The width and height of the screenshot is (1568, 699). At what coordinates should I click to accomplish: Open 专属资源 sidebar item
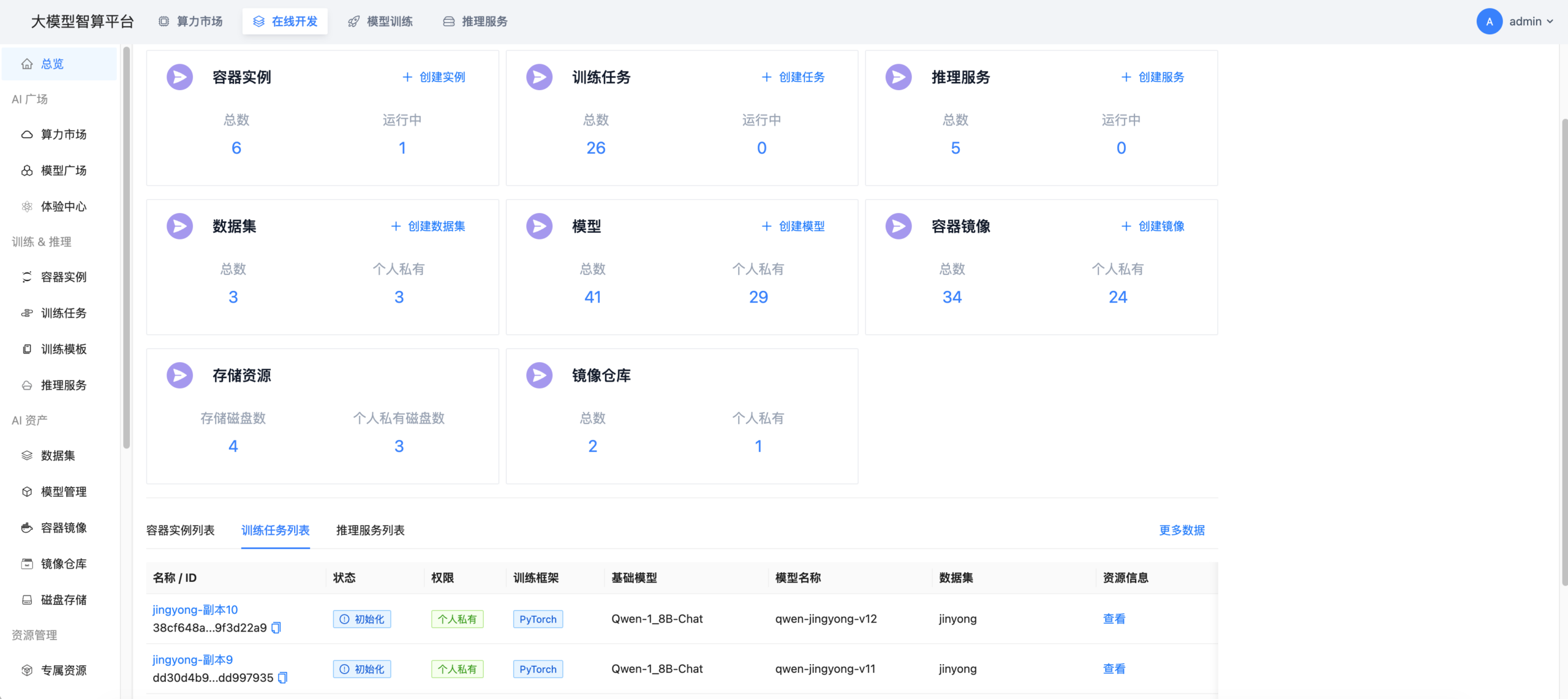tap(63, 670)
